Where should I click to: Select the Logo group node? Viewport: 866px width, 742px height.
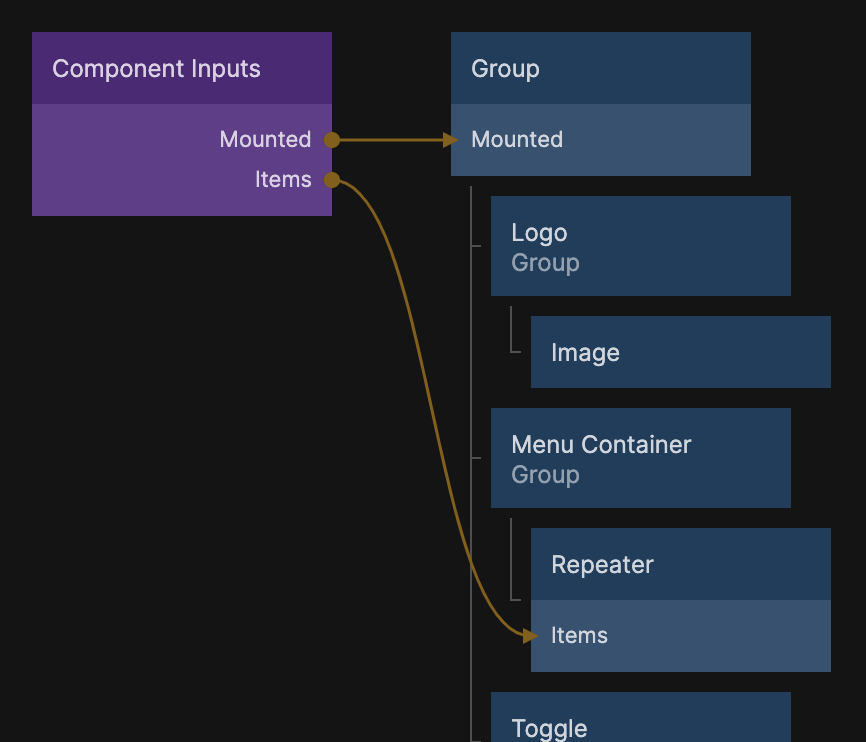coord(640,246)
